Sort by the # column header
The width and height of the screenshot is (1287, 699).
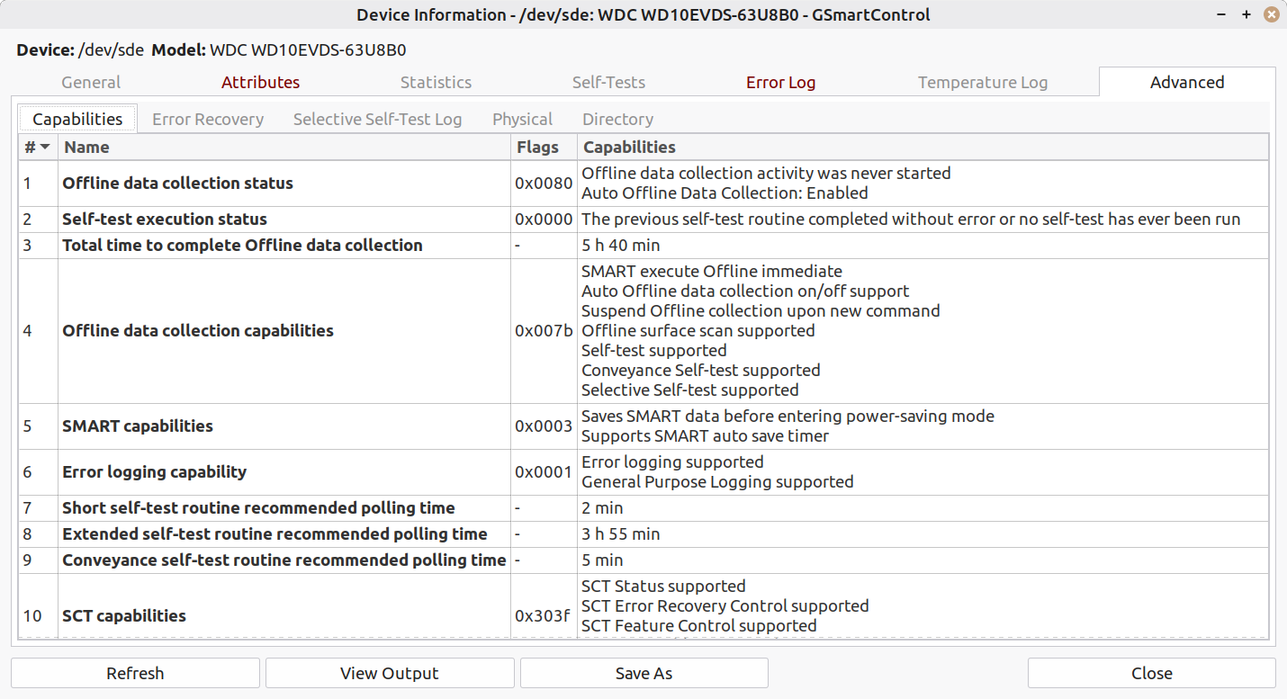coord(37,147)
